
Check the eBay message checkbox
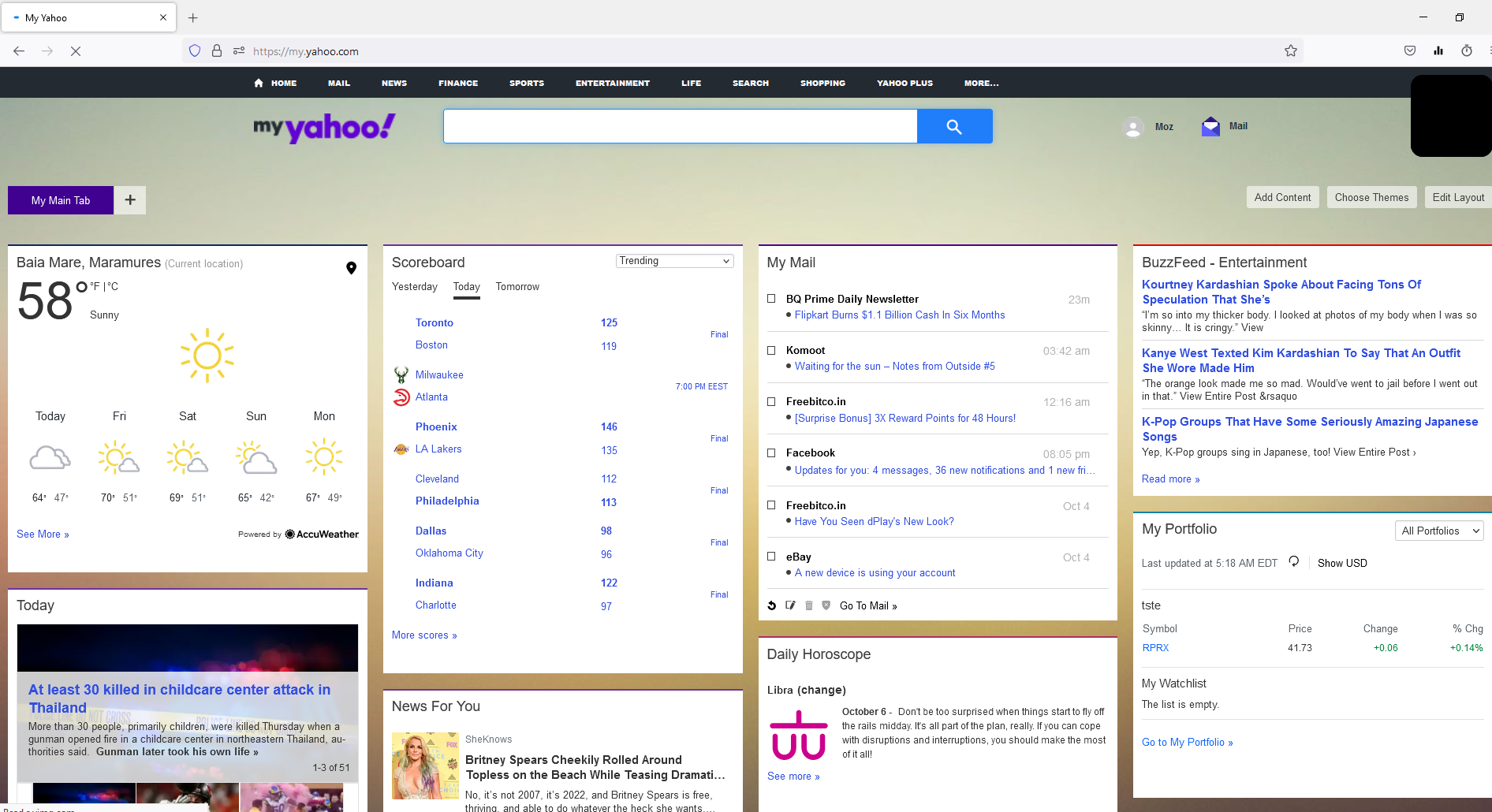pyautogui.click(x=771, y=556)
